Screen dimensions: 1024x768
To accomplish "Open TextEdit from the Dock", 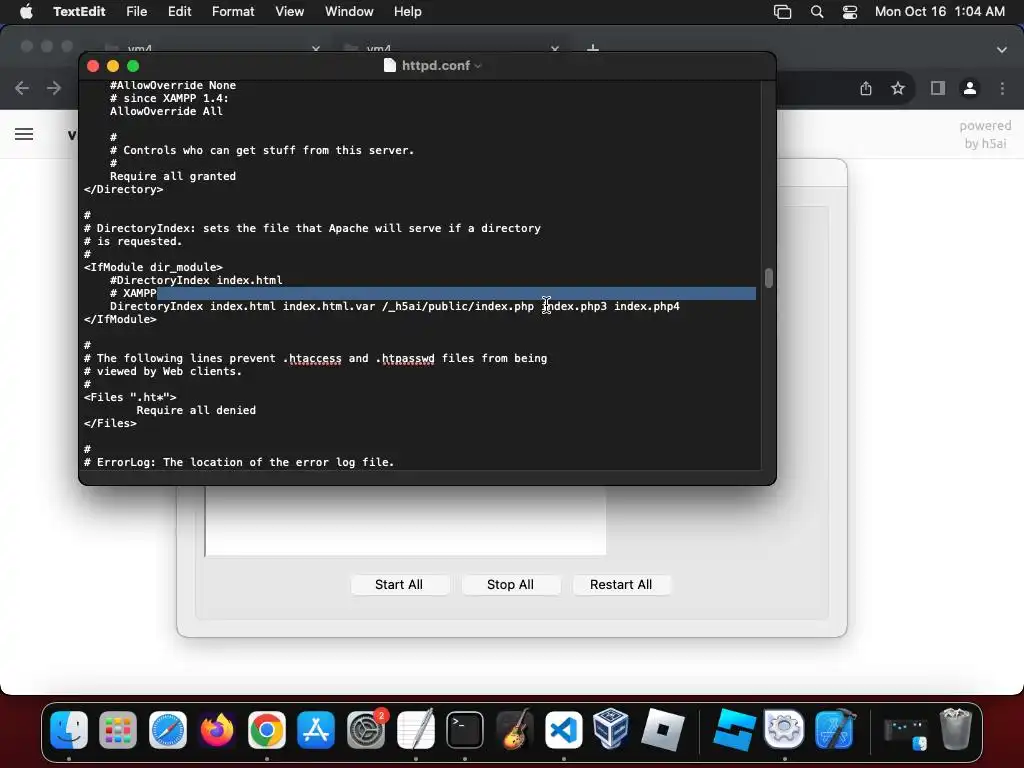I will 415,729.
